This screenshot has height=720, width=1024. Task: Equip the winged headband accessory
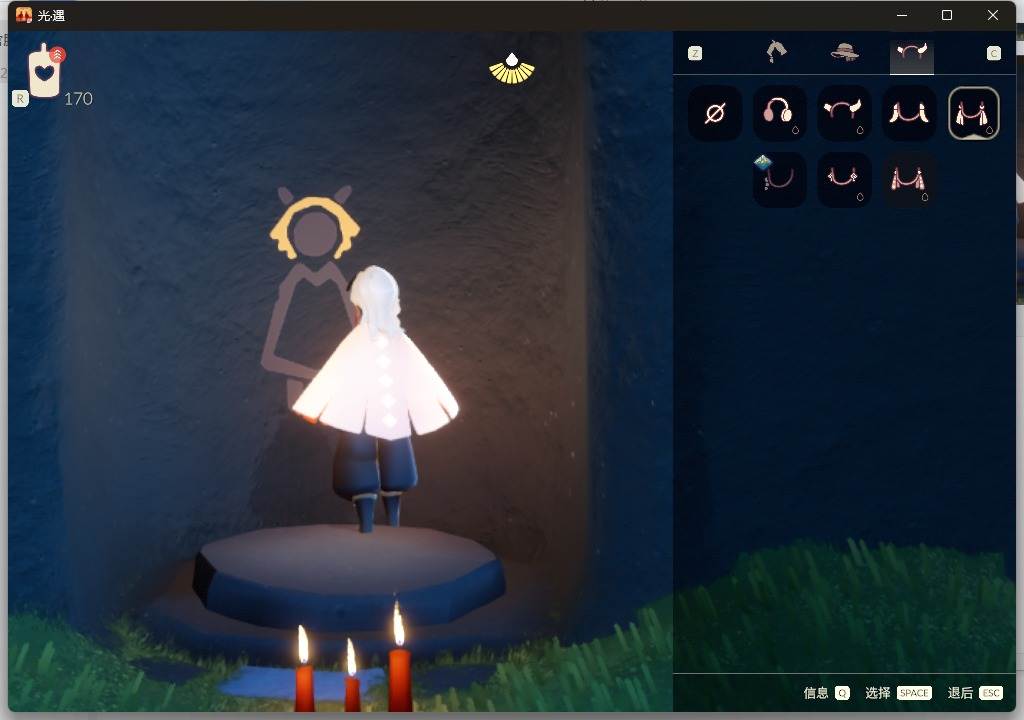[844, 113]
